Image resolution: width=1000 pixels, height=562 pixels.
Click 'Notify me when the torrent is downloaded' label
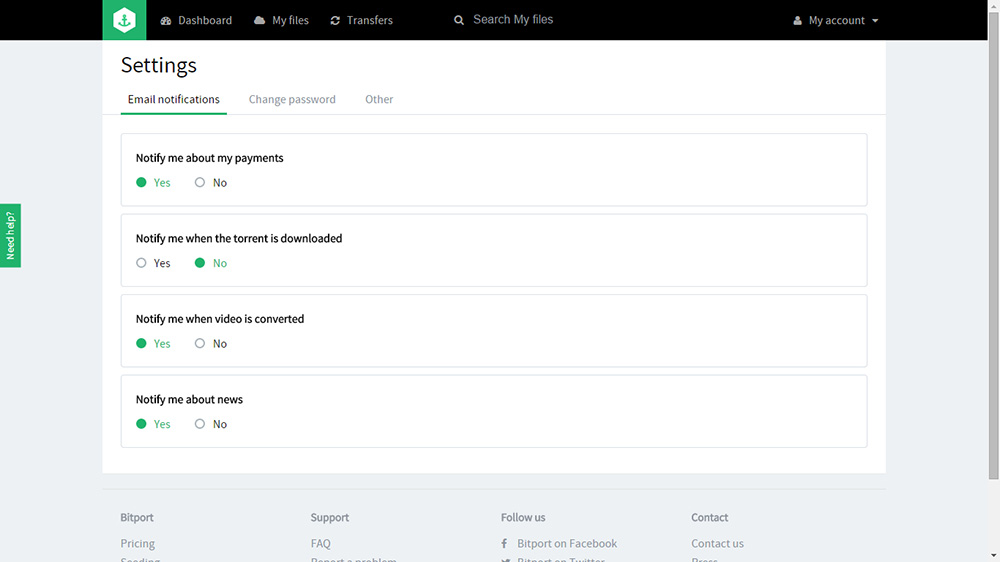[x=239, y=239]
